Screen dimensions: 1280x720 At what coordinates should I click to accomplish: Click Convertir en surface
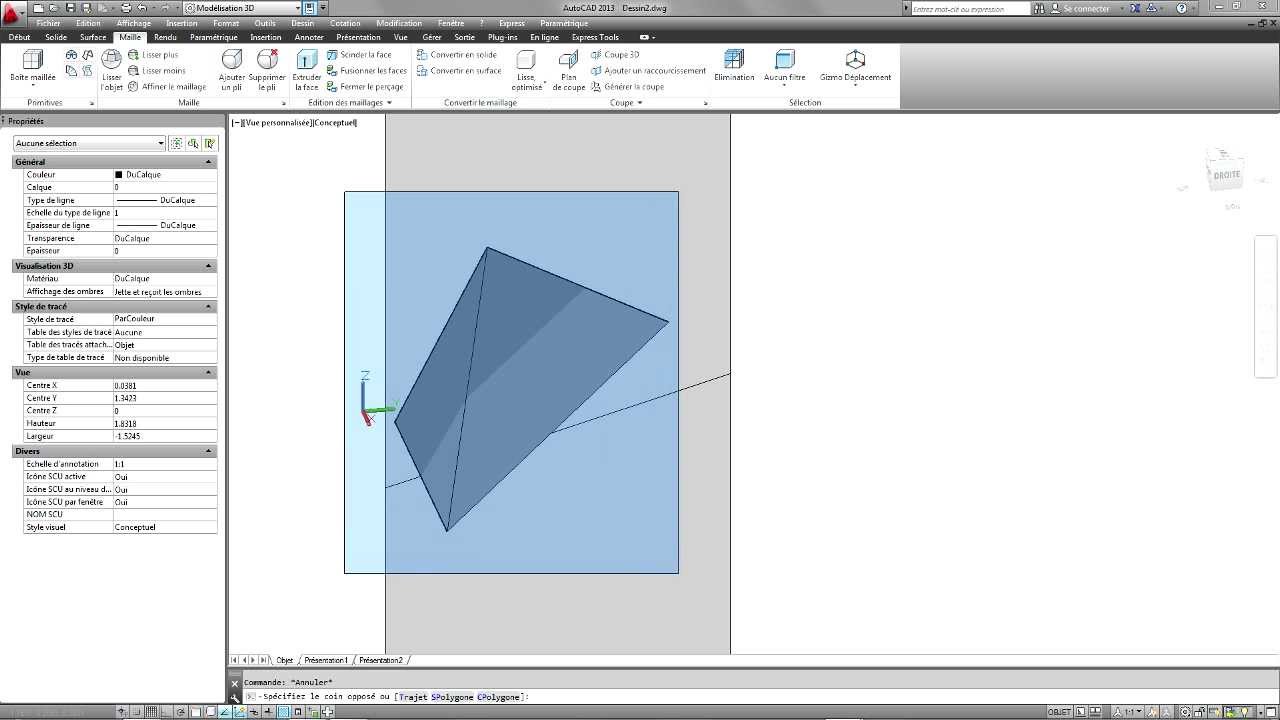tap(459, 71)
